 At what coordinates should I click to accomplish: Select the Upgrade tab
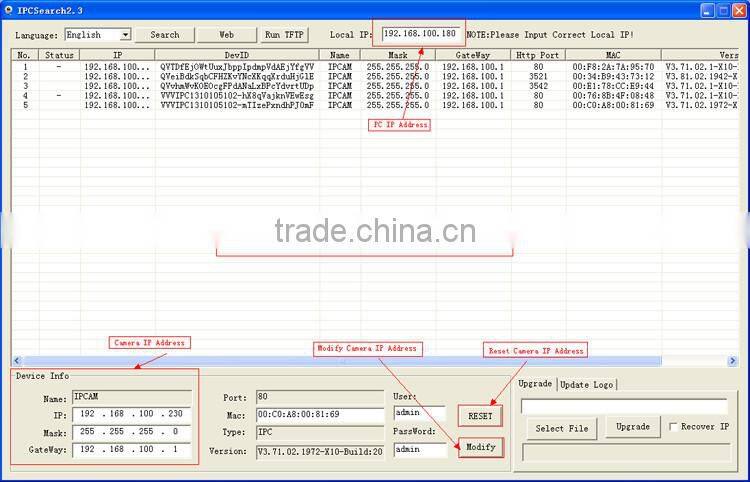[x=535, y=384]
